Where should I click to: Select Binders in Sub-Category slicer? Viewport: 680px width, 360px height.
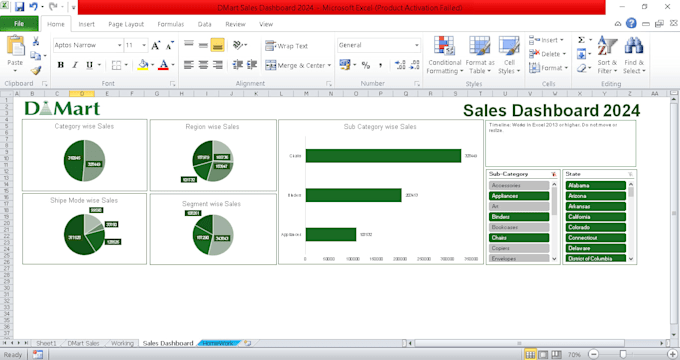(519, 217)
